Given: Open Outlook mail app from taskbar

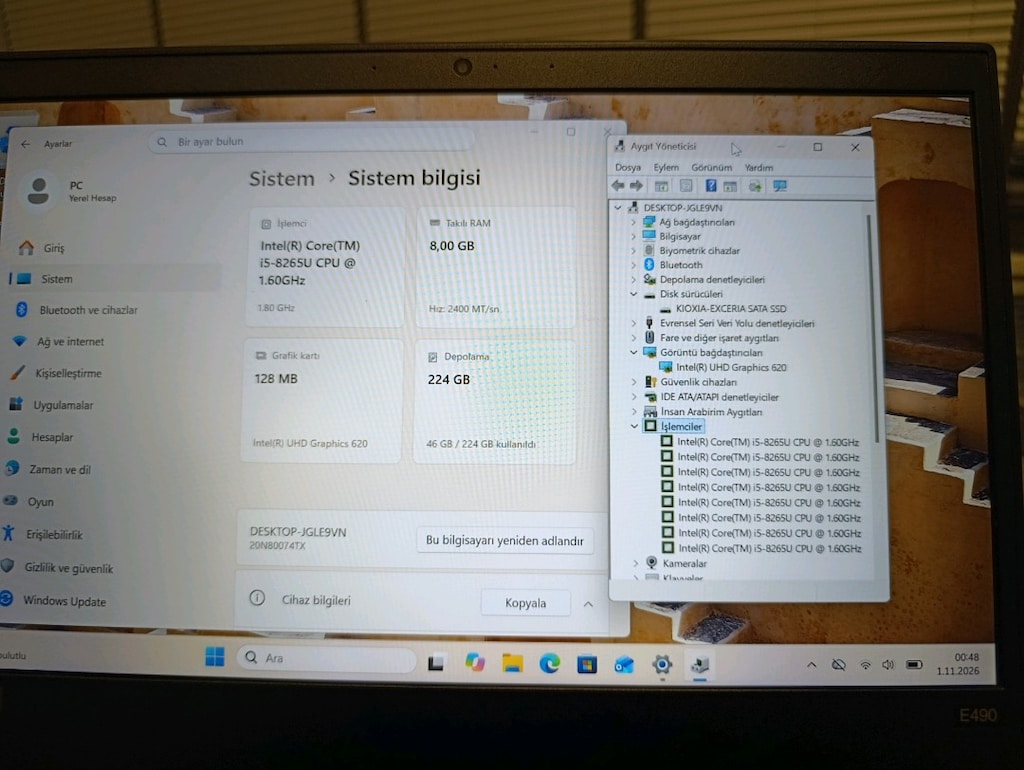Looking at the screenshot, I should tap(624, 666).
